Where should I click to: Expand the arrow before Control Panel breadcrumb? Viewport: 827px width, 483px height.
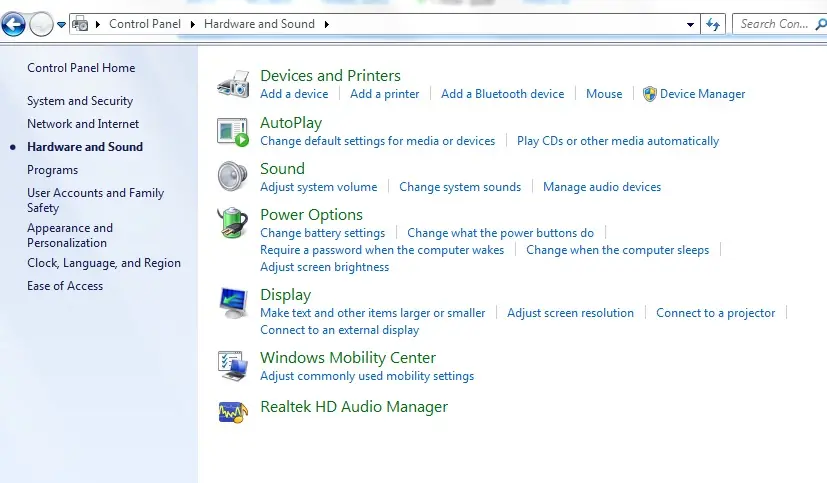click(x=98, y=24)
